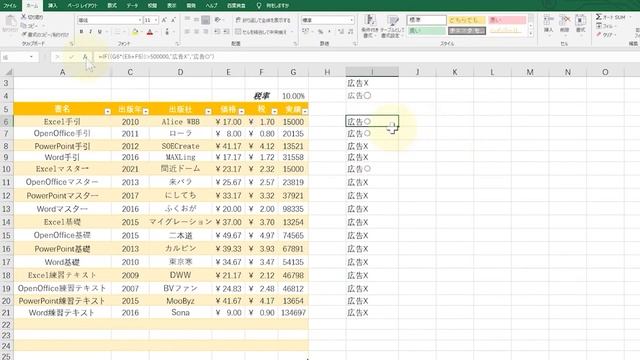This screenshot has height=360, width=640.
Task: Toggle Align Left button
Action: [x=187, y=31]
